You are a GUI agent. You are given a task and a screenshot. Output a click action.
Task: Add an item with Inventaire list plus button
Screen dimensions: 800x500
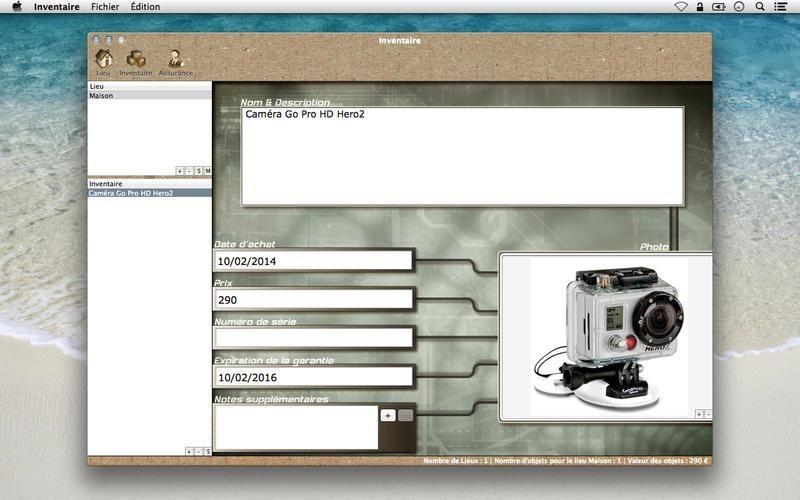click(189, 452)
